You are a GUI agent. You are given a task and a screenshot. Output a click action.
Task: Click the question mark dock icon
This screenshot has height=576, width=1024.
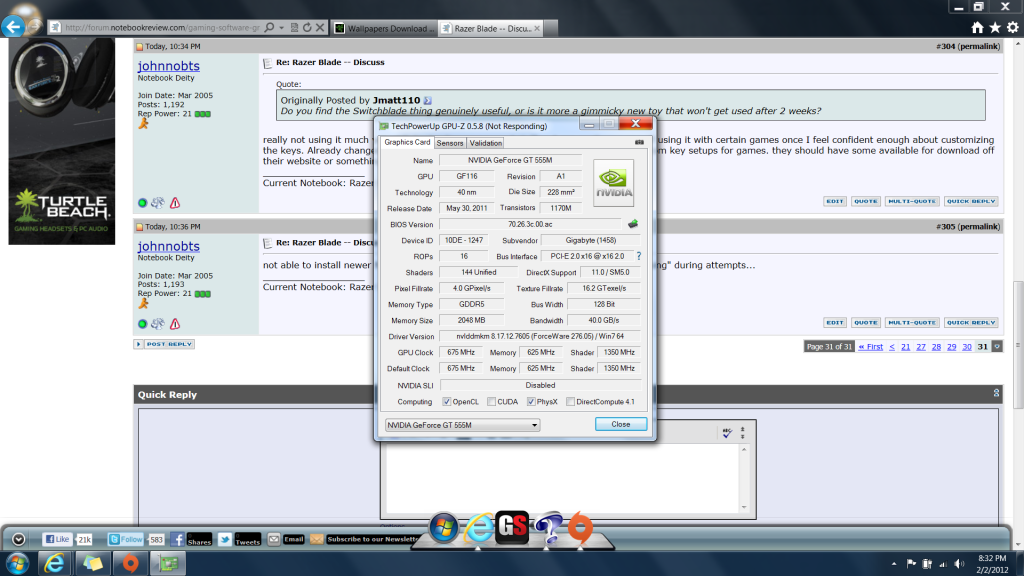pyautogui.click(x=548, y=528)
